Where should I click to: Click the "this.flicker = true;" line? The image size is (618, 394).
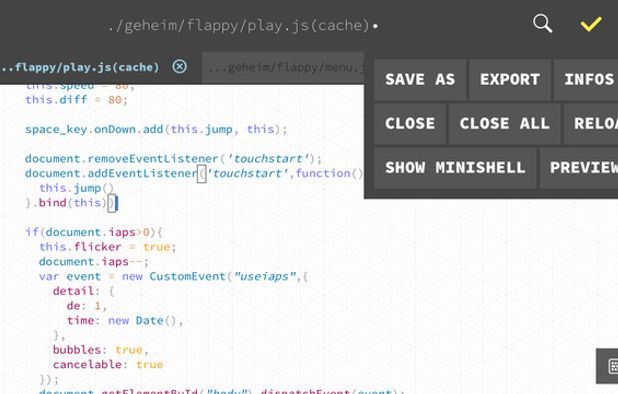[108, 247]
